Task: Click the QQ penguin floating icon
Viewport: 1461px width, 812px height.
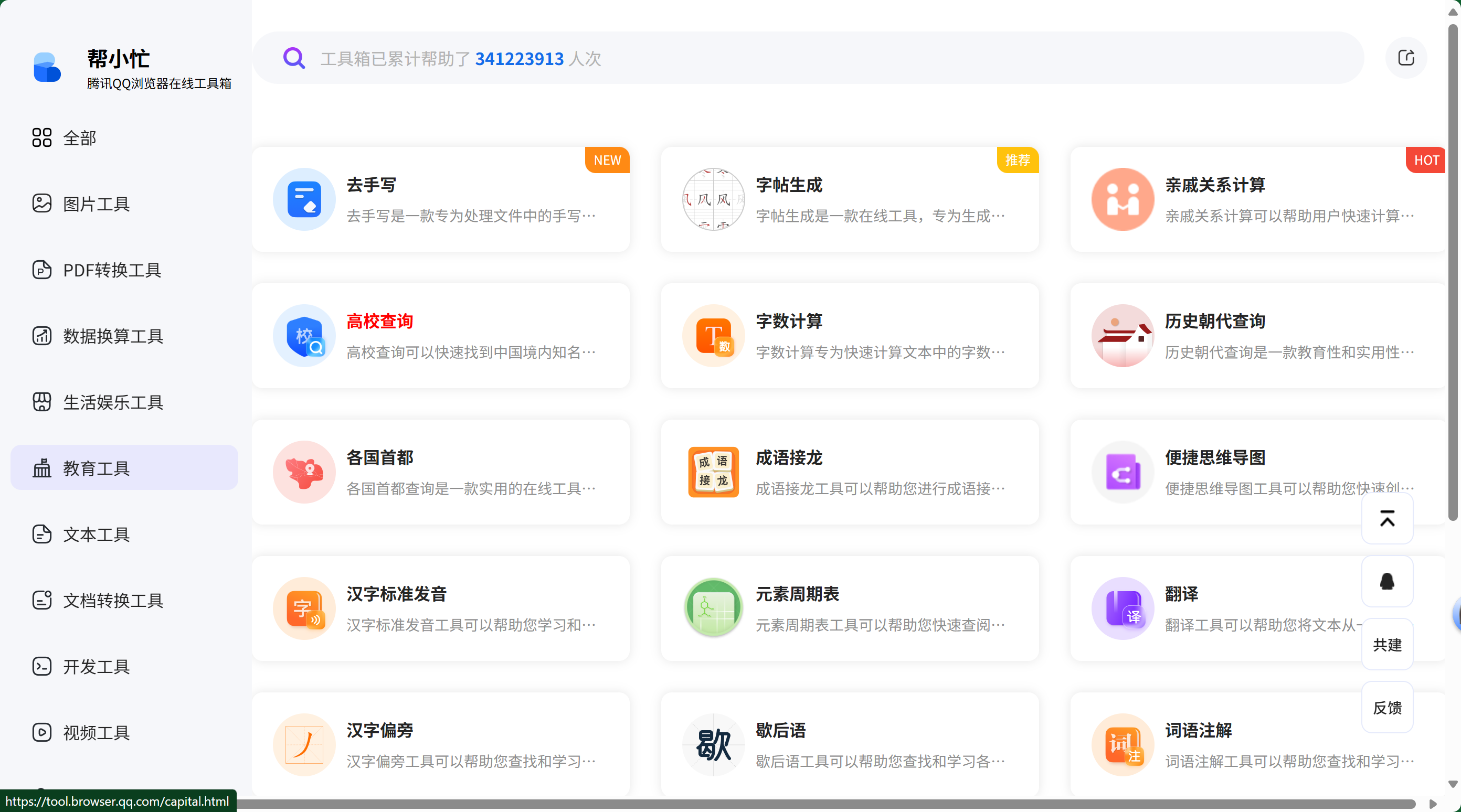Action: pos(1386,581)
